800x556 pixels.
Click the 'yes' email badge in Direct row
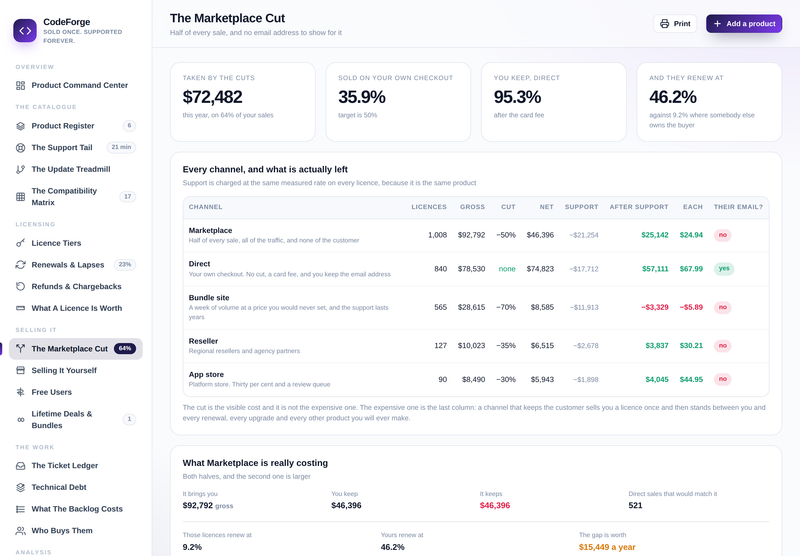(724, 269)
